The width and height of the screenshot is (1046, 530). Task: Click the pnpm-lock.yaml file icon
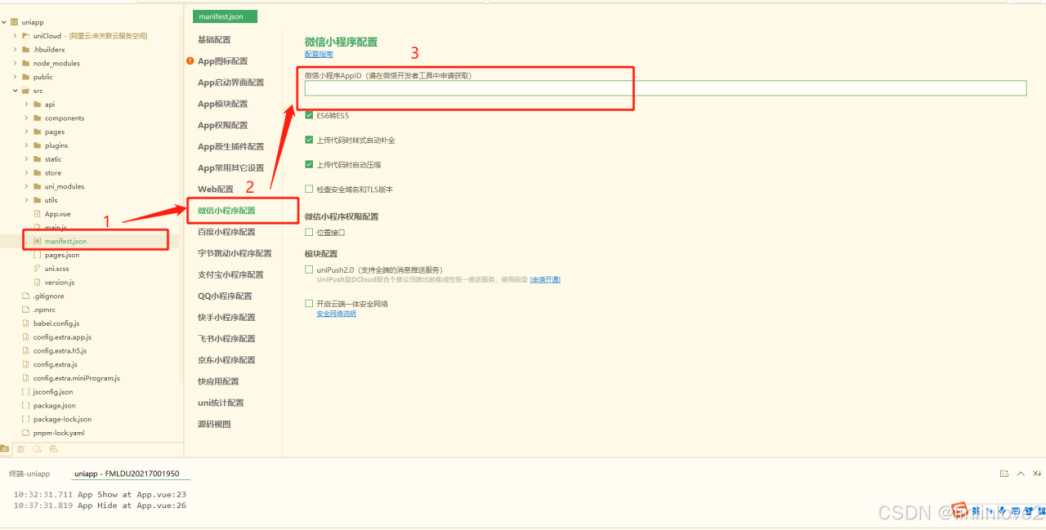26,433
